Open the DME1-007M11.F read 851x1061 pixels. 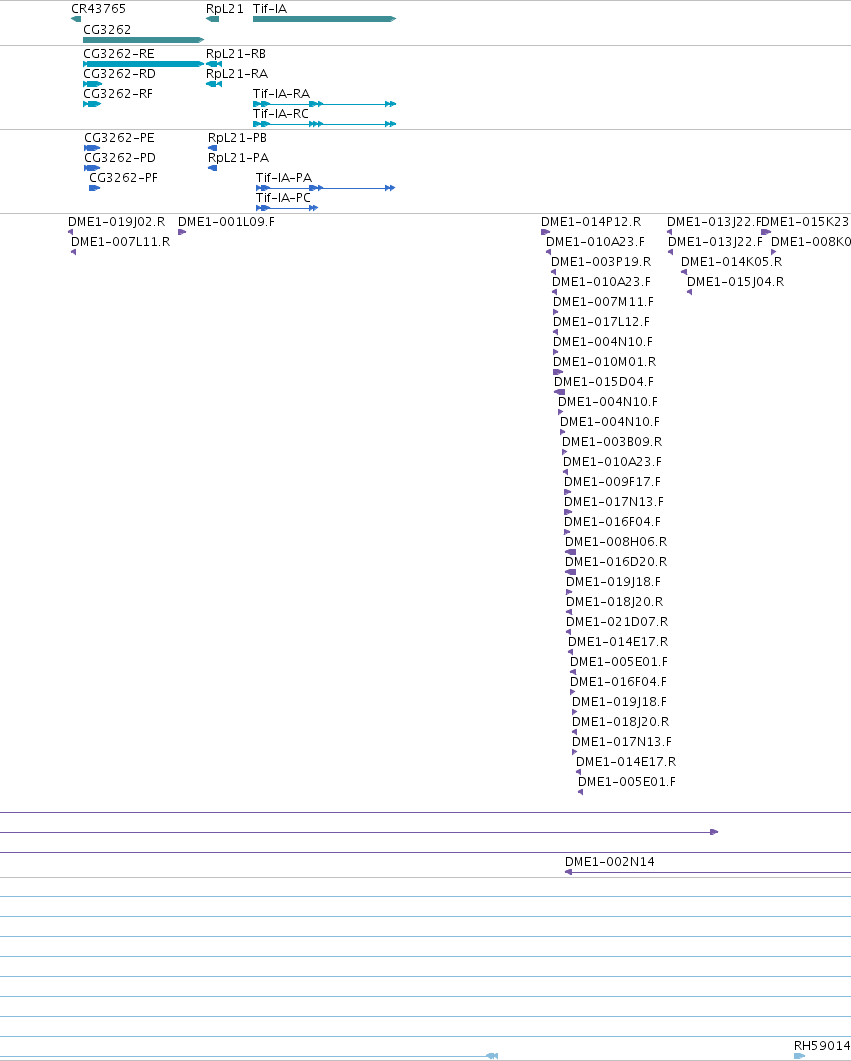555,312
